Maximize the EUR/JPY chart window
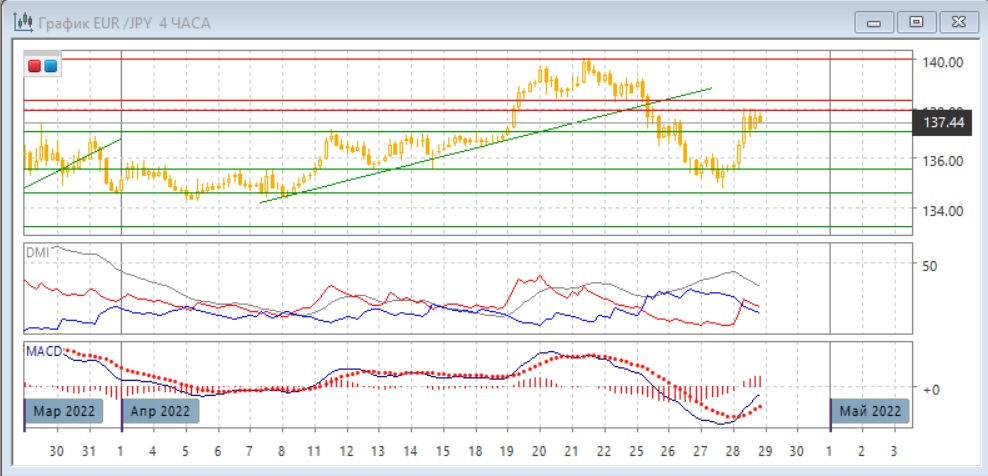Viewport: 988px width, 476px height. tap(915, 20)
